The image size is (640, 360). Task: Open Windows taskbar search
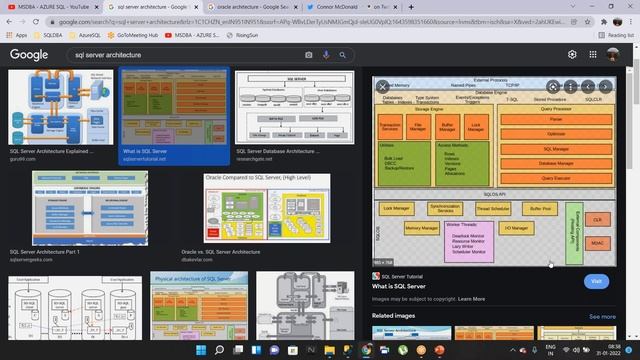pyautogui.click(x=219, y=350)
